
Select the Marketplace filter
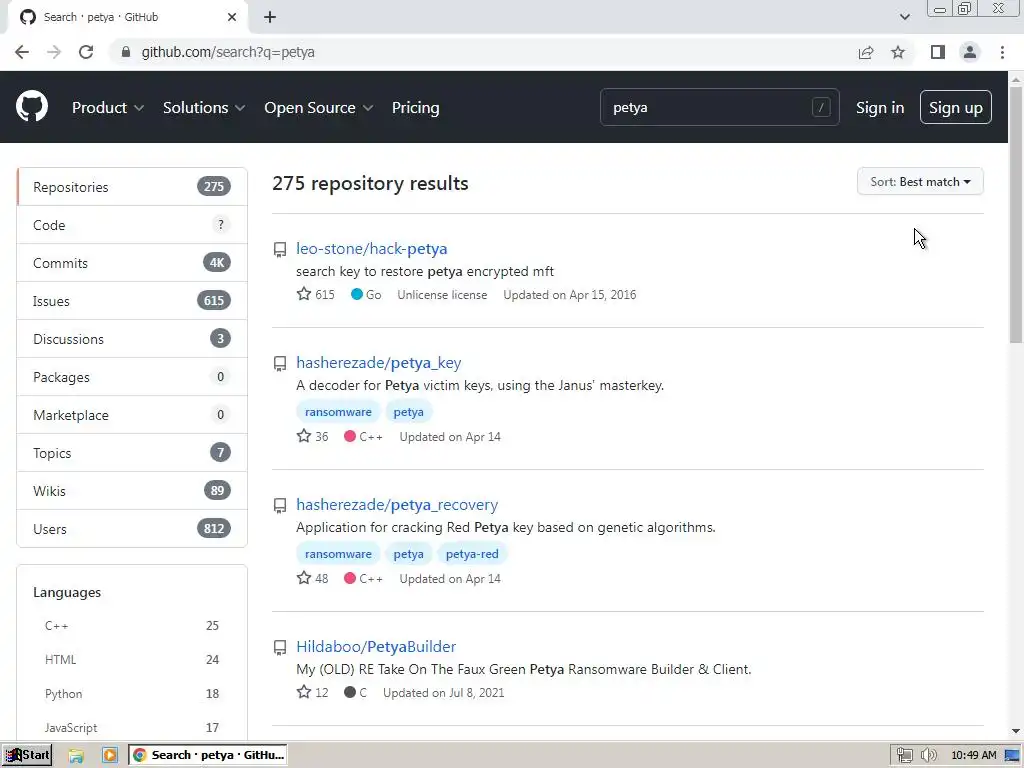point(132,415)
